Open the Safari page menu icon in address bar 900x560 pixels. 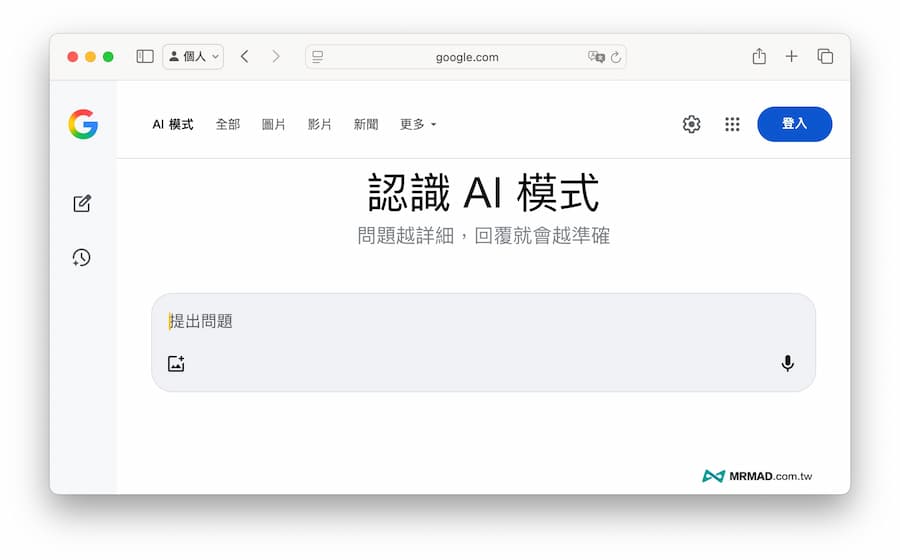(x=317, y=57)
